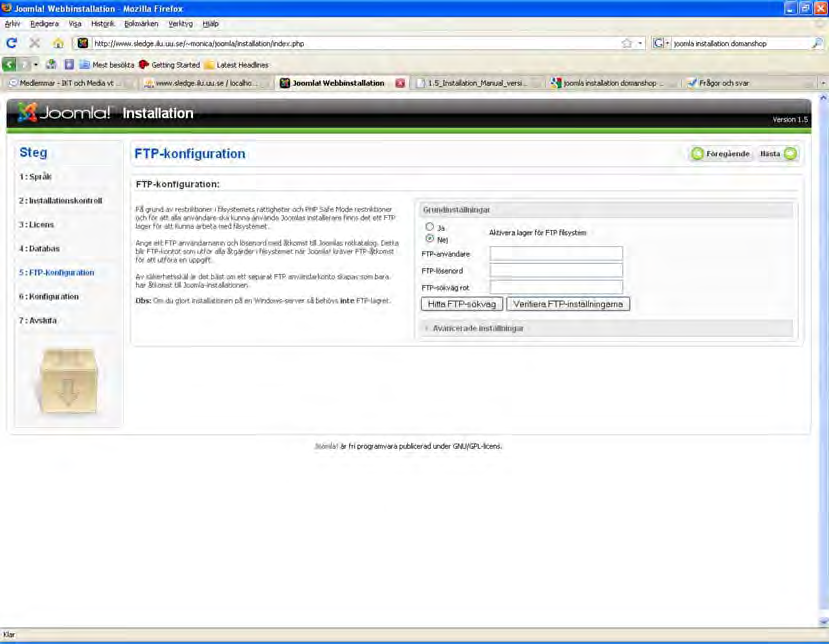Image resolution: width=829 pixels, height=644 pixels.
Task: Open the Bokmärken menu
Action: click(141, 24)
